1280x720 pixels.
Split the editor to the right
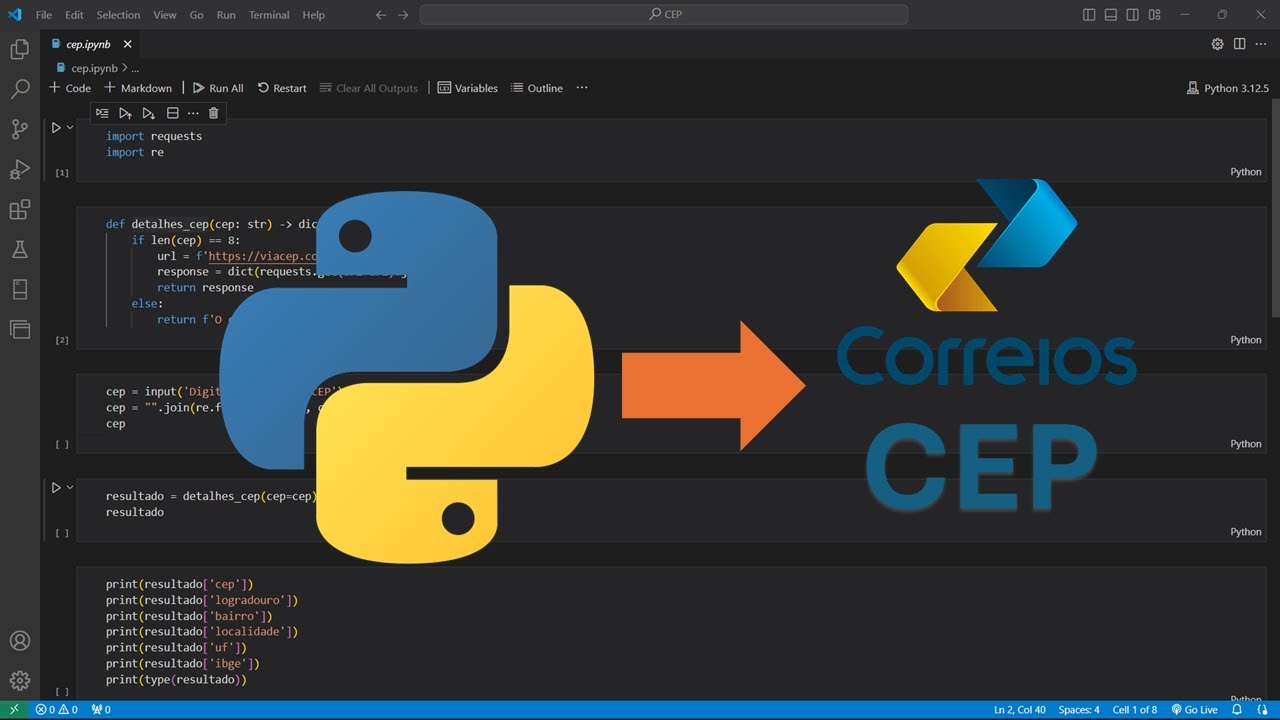coord(1239,44)
